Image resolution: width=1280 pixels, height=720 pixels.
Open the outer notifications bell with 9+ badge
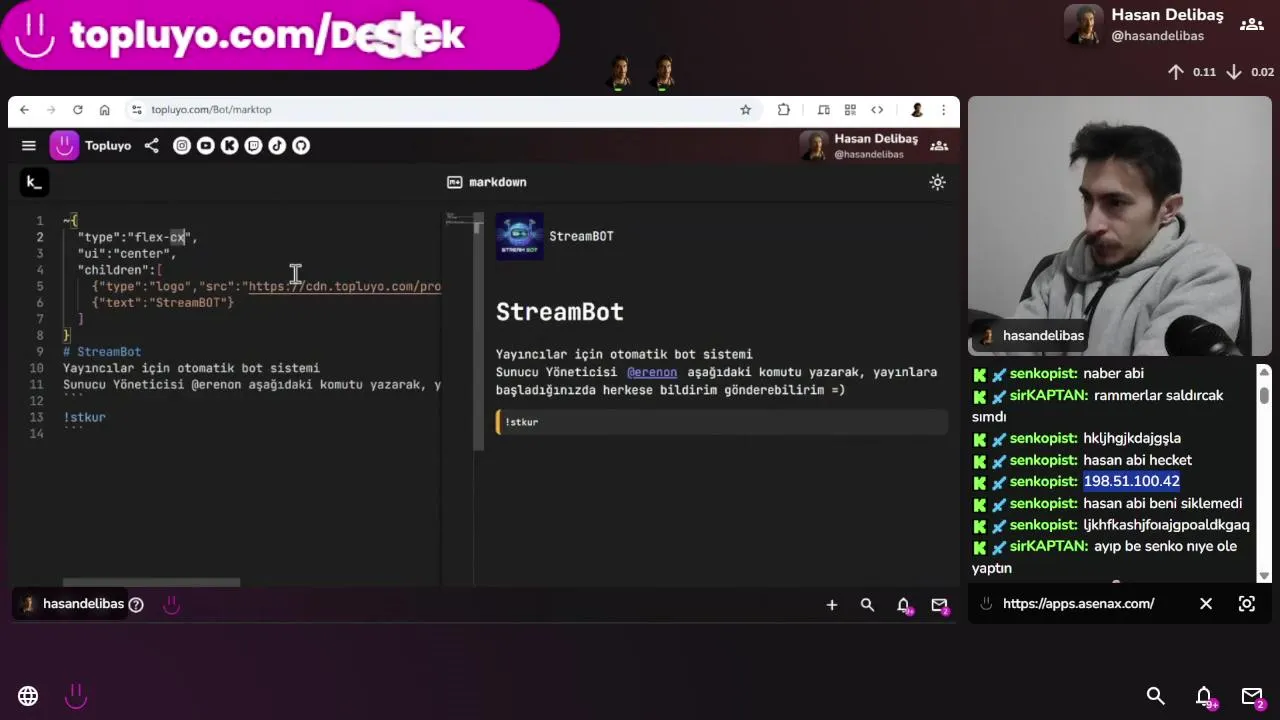[1205, 697]
